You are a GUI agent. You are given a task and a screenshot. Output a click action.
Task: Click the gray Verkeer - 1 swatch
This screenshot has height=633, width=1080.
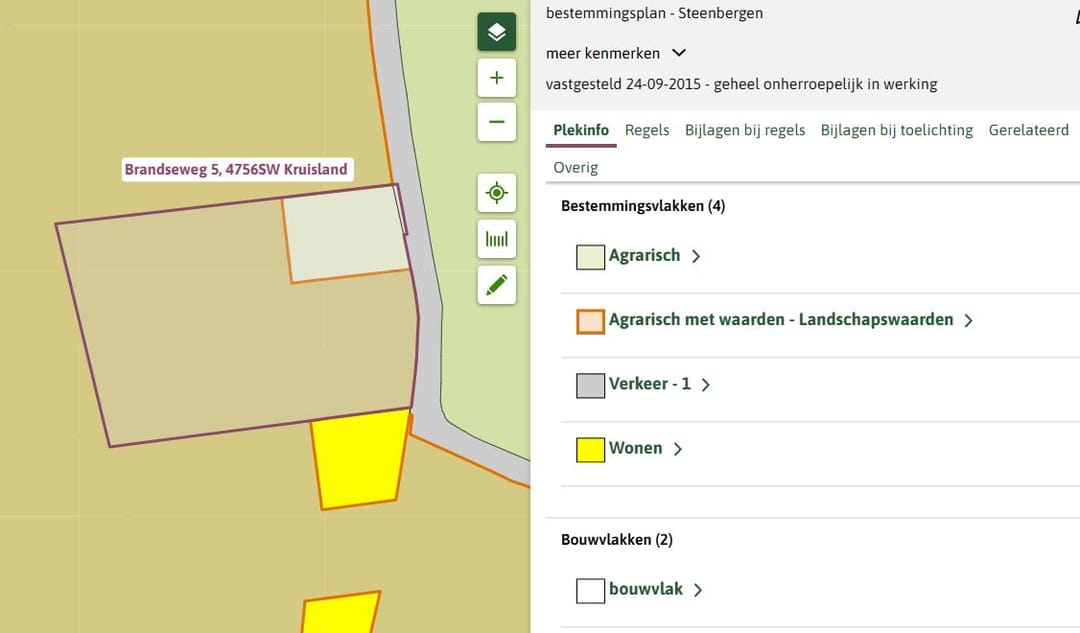pyautogui.click(x=590, y=385)
